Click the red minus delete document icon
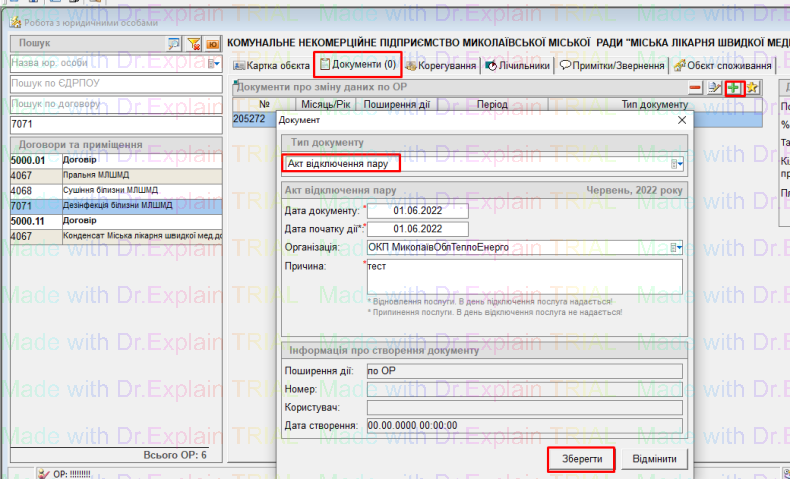The height and width of the screenshot is (479, 790). [696, 89]
